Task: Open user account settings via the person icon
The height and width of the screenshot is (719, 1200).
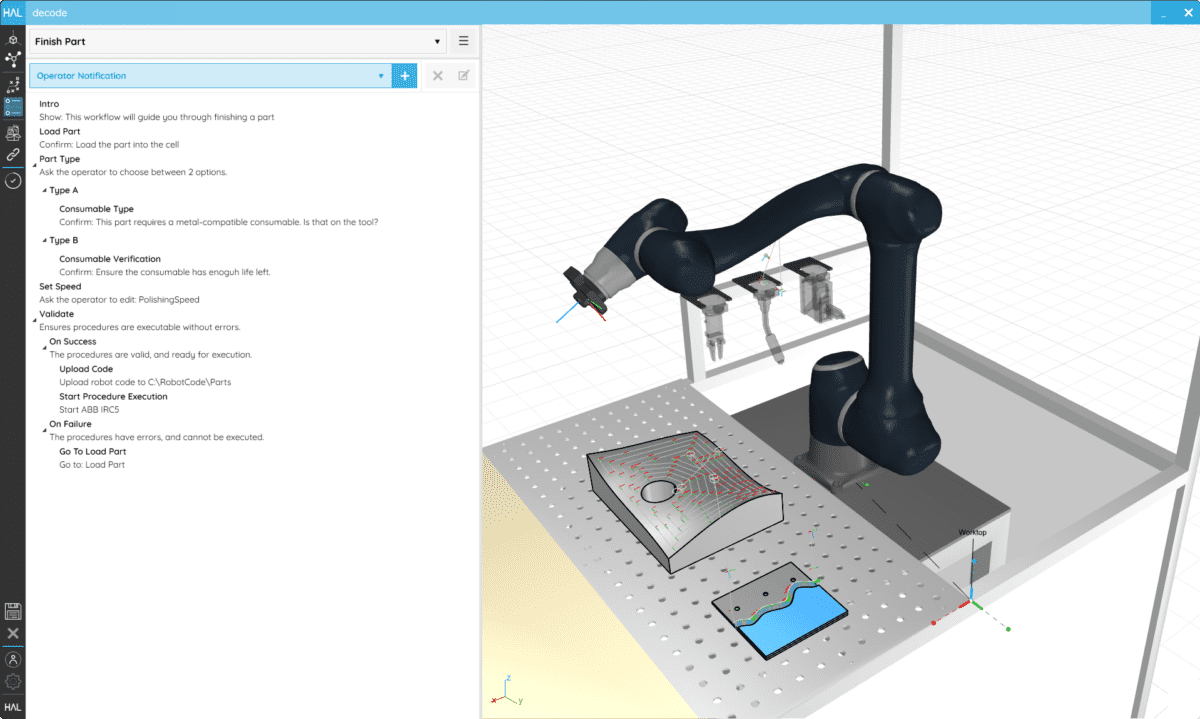Action: (x=13, y=660)
